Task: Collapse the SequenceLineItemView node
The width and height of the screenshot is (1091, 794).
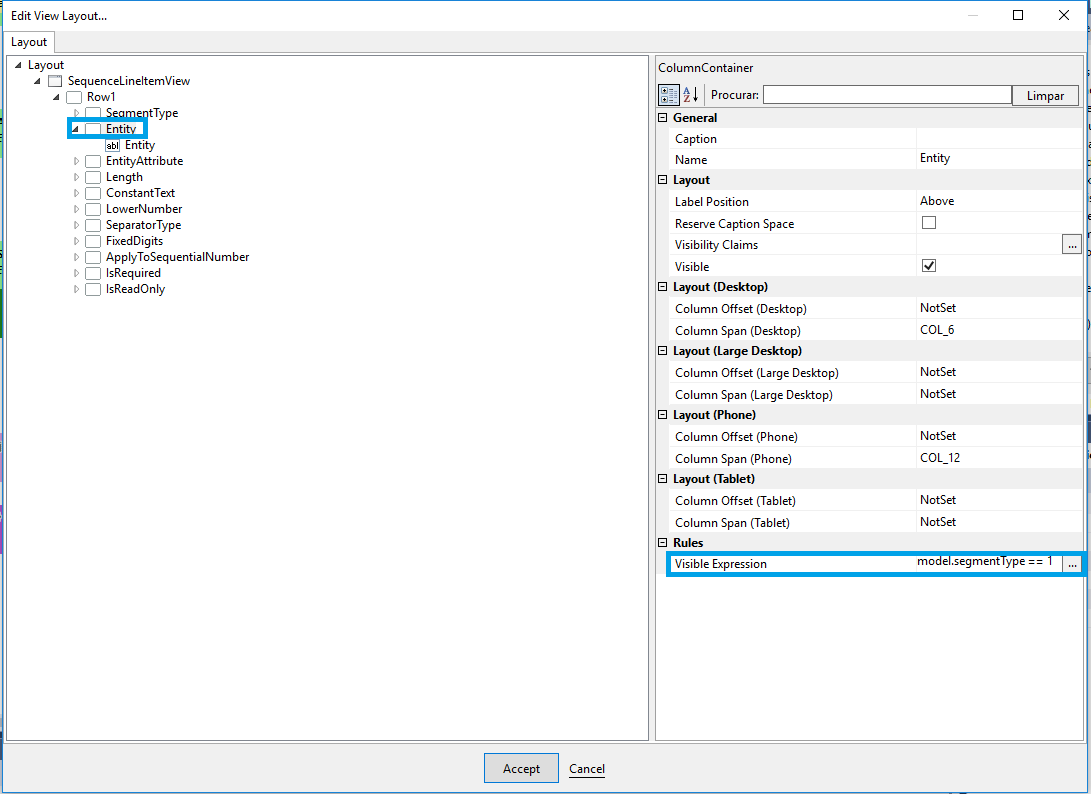Action: coord(37,81)
